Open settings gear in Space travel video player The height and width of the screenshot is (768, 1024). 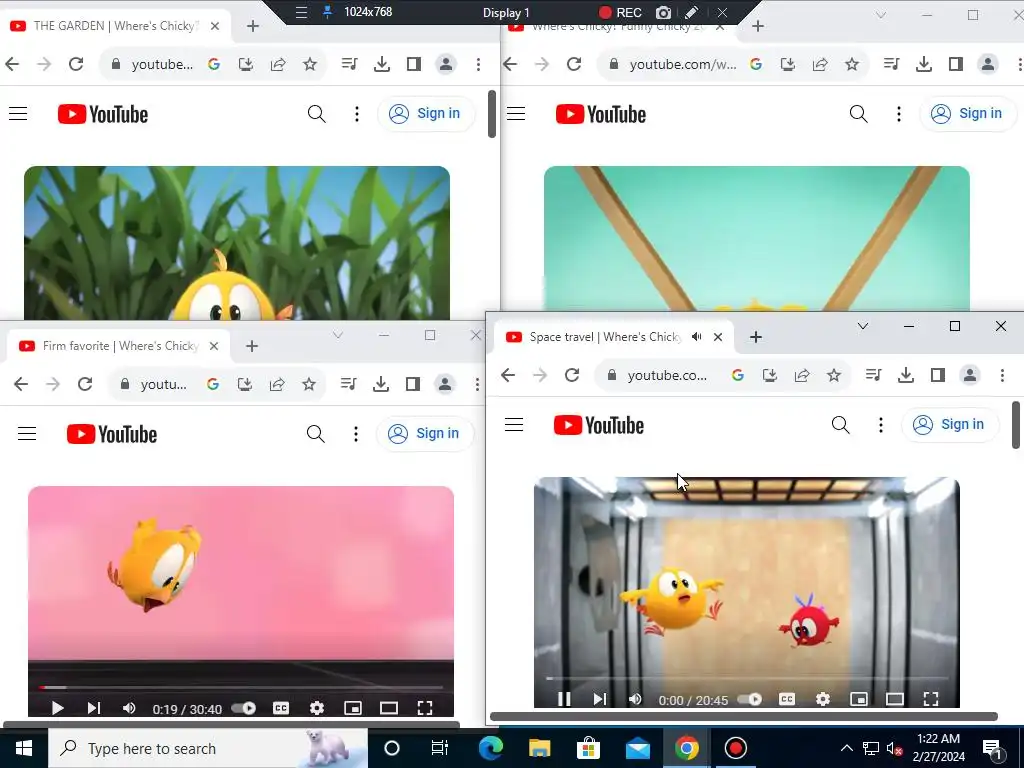pos(823,699)
